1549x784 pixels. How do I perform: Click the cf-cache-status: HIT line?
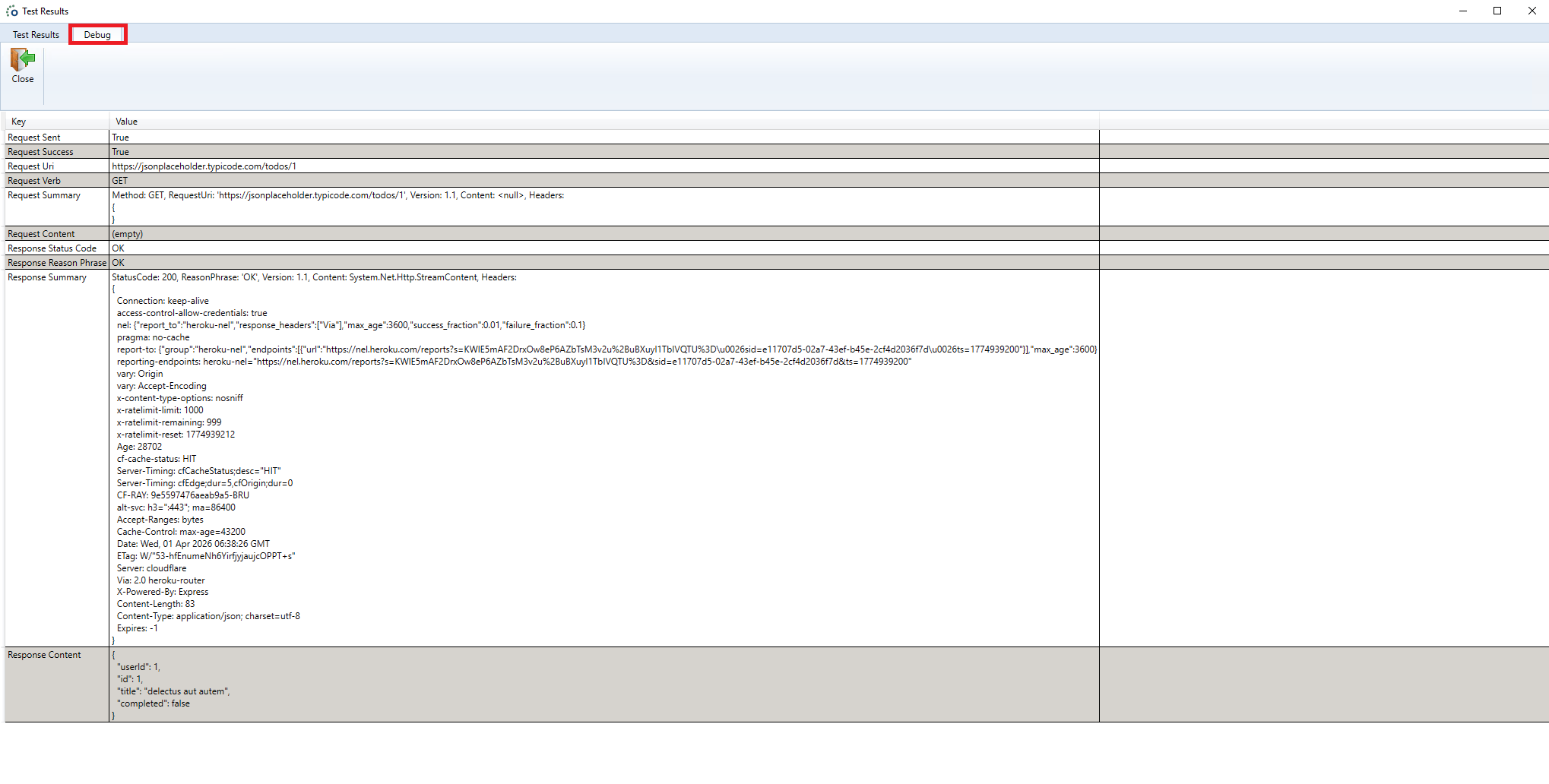[x=157, y=459]
